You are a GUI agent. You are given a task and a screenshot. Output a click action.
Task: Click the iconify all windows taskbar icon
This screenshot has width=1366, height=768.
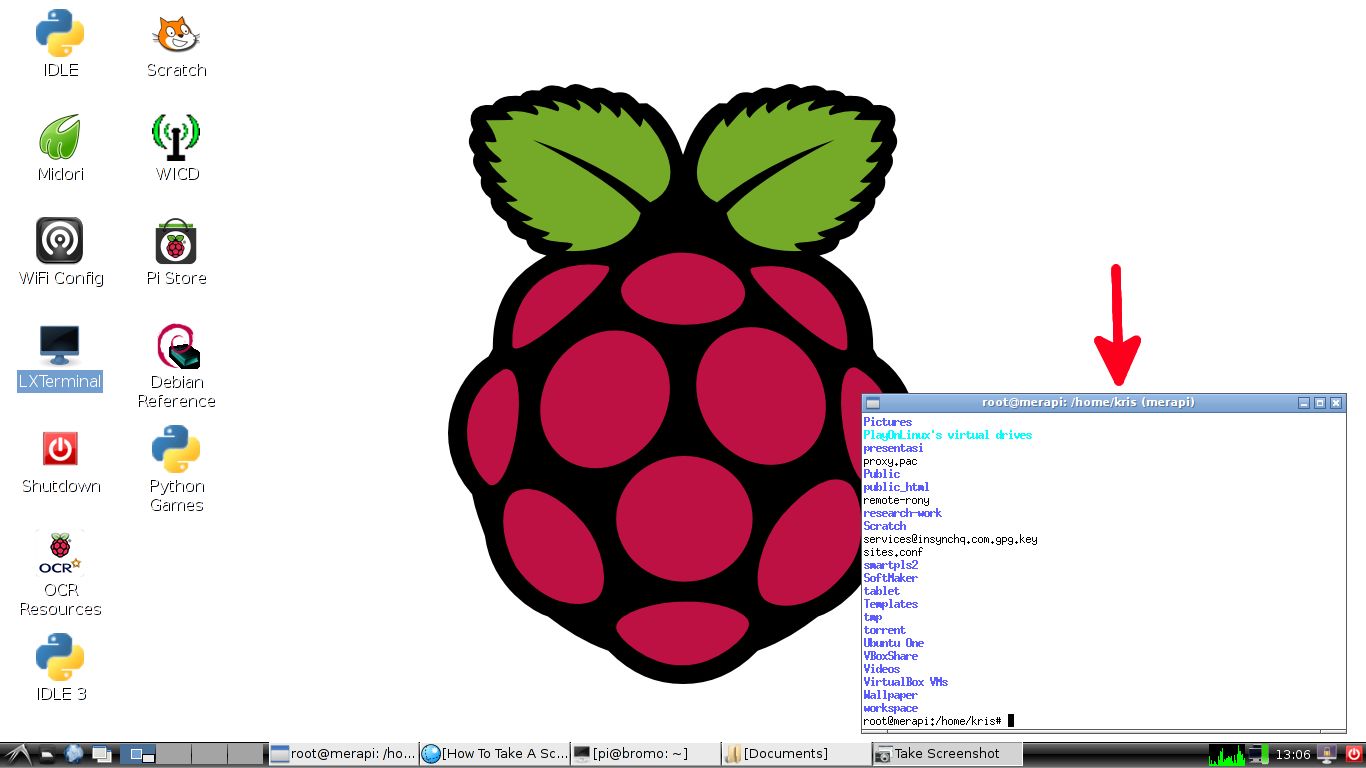click(x=102, y=754)
